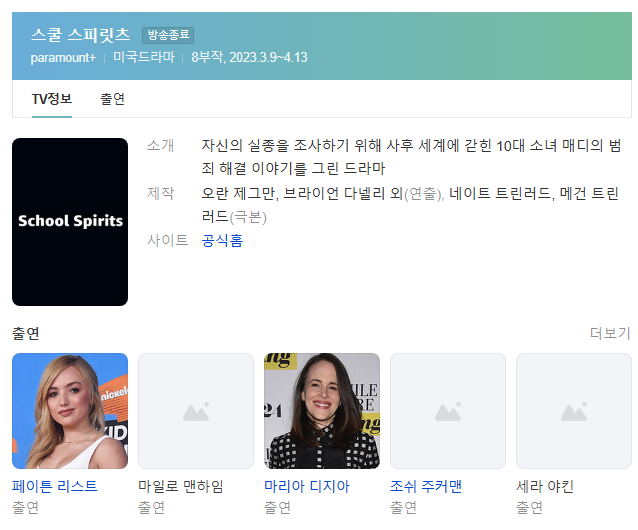The width and height of the screenshot is (638, 530).
Task: Open the School Spirits poster image
Action: [x=70, y=221]
